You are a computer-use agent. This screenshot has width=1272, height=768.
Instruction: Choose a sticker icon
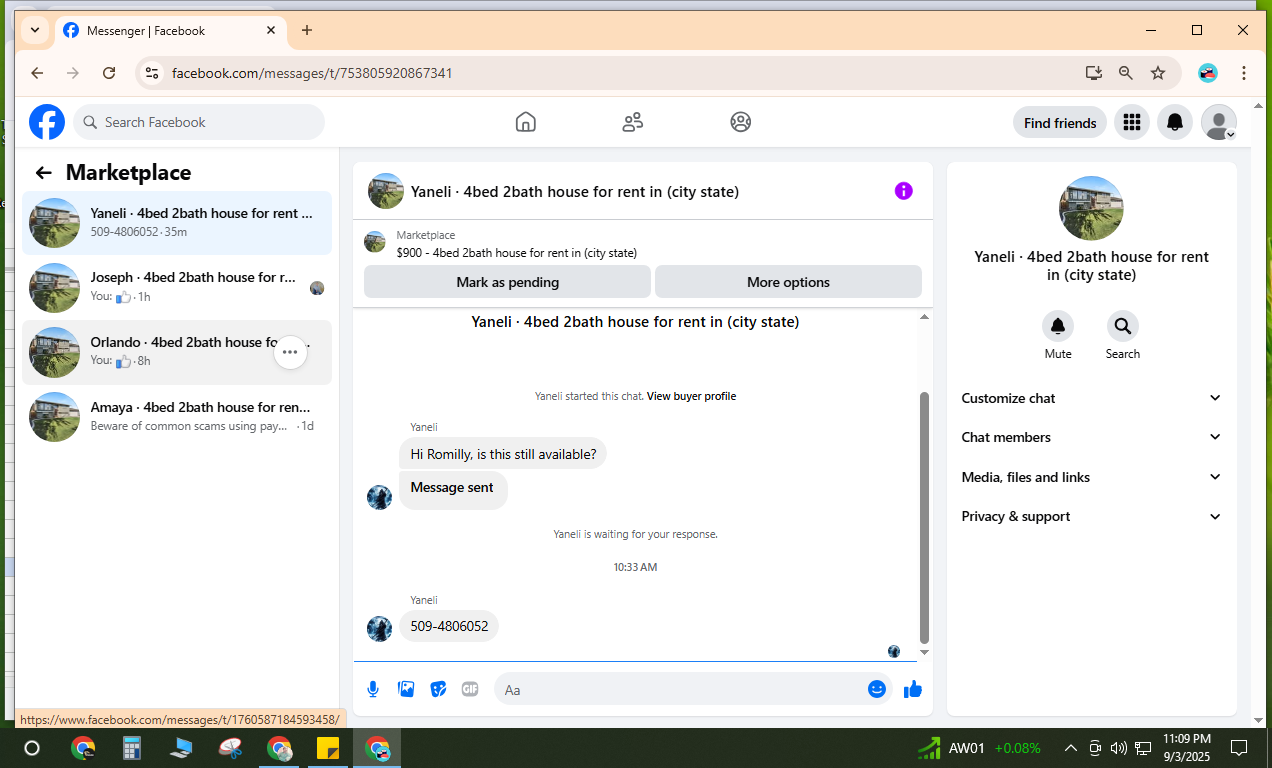point(438,689)
